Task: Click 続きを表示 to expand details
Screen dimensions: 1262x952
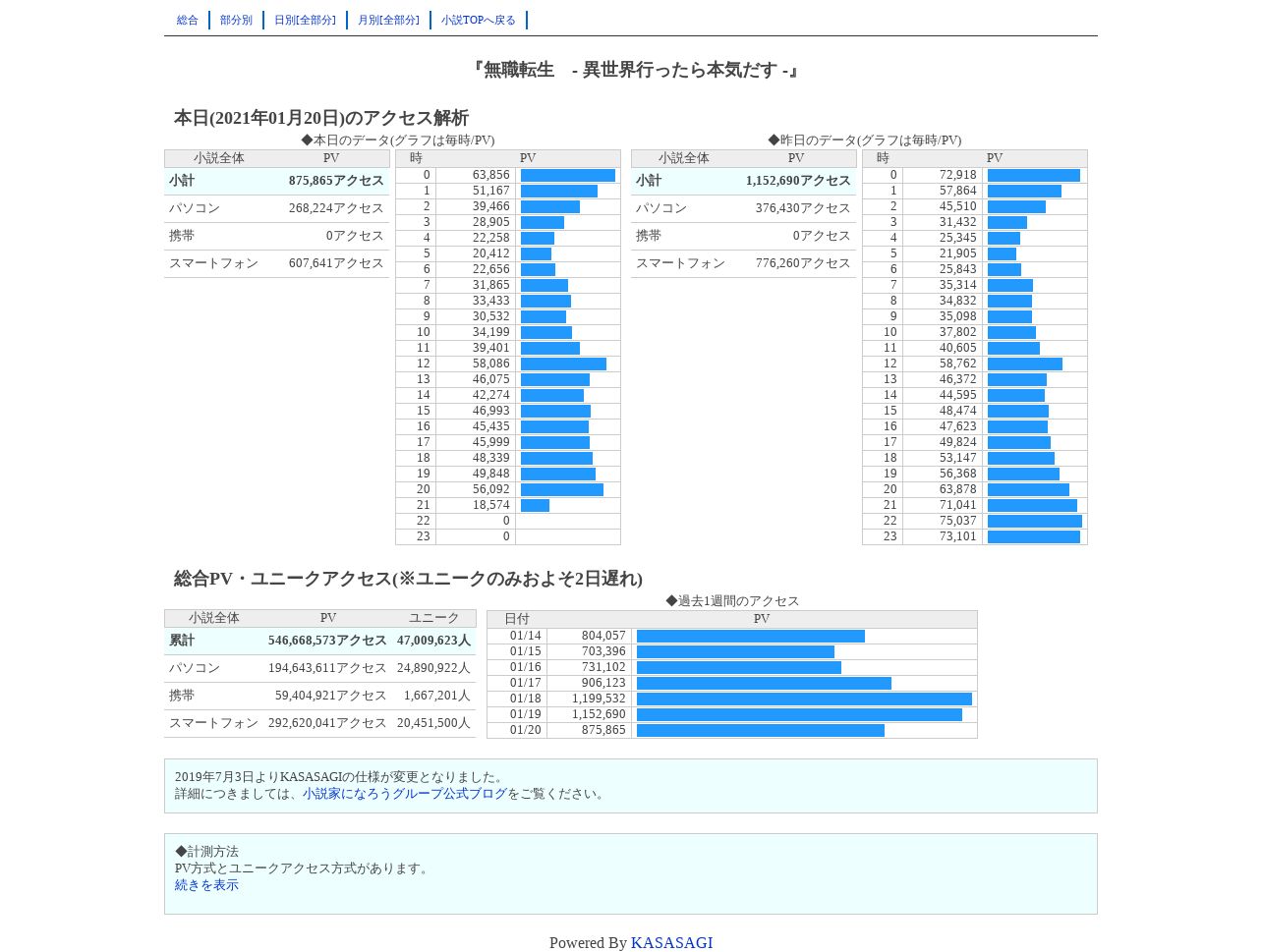Action: point(206,885)
